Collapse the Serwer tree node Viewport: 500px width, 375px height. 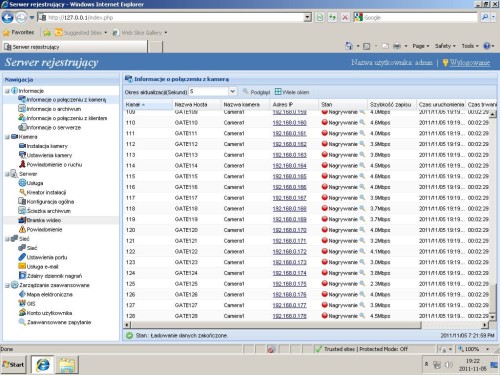click(7, 174)
